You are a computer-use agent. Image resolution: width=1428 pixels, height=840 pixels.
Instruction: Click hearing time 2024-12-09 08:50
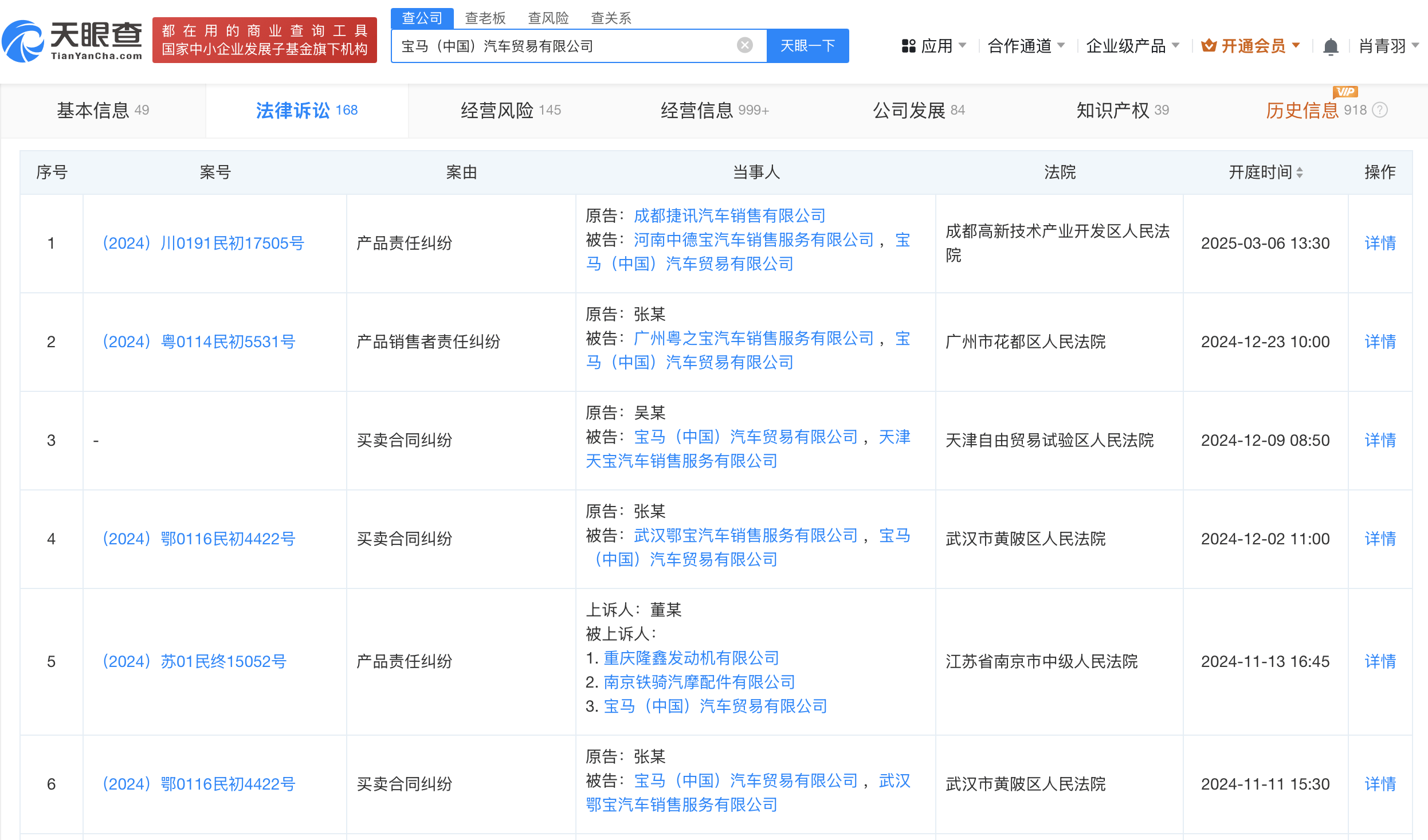(1265, 440)
